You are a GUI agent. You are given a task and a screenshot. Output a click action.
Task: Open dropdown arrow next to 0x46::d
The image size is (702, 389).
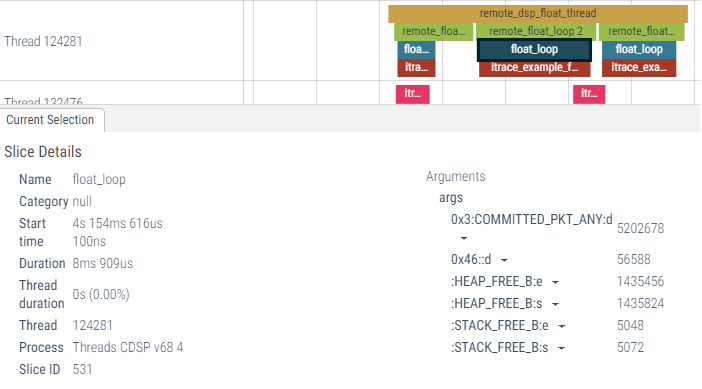(504, 260)
